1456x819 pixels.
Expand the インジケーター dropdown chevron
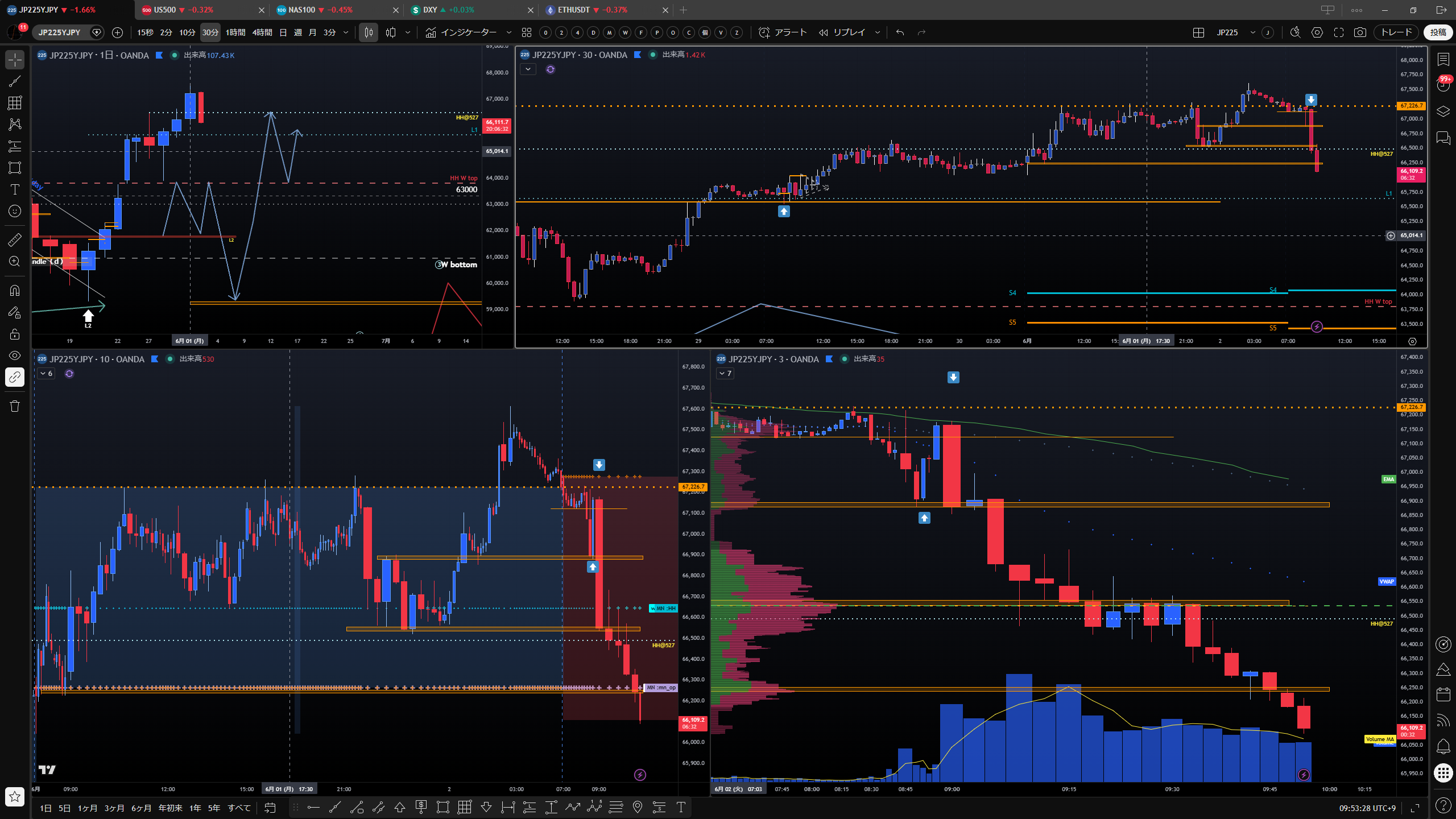pyautogui.click(x=508, y=32)
